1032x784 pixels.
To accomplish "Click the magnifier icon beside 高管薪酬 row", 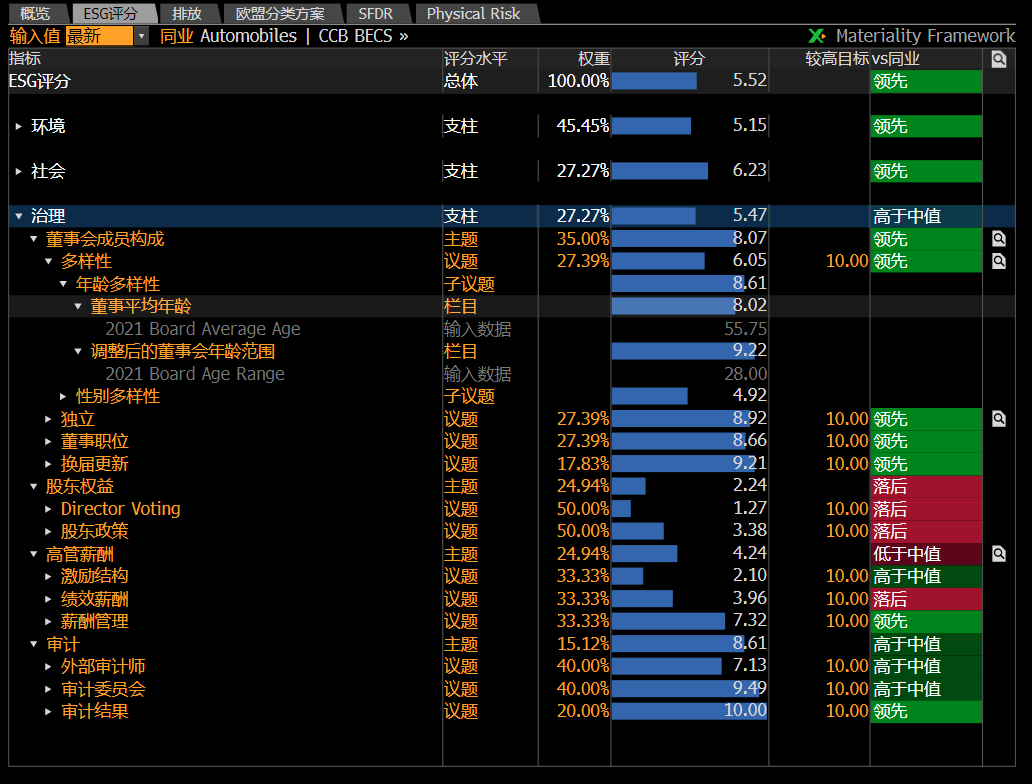I will point(997,553).
